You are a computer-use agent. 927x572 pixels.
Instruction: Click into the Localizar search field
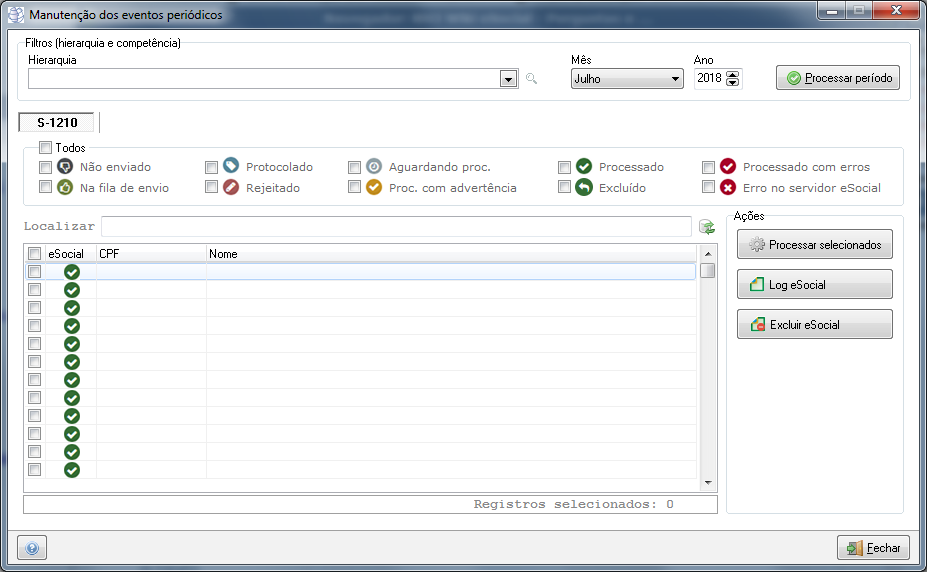click(395, 227)
